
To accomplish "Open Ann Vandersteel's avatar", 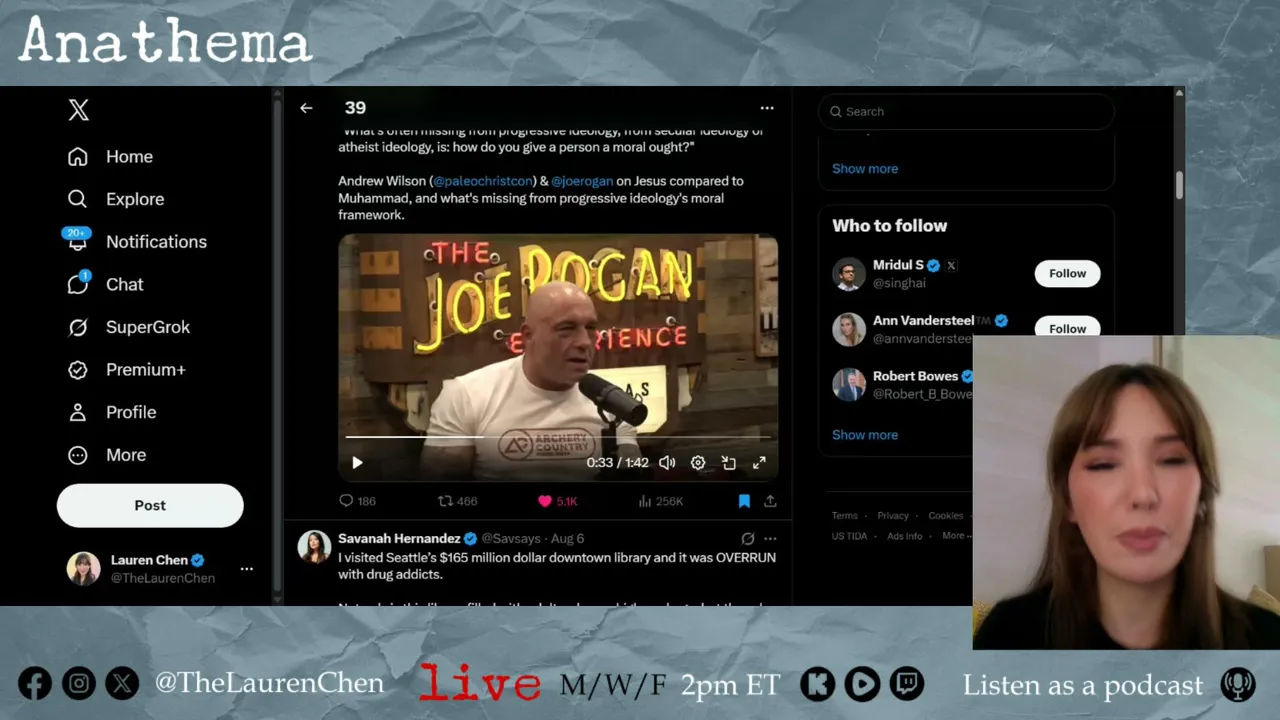I will coord(849,329).
